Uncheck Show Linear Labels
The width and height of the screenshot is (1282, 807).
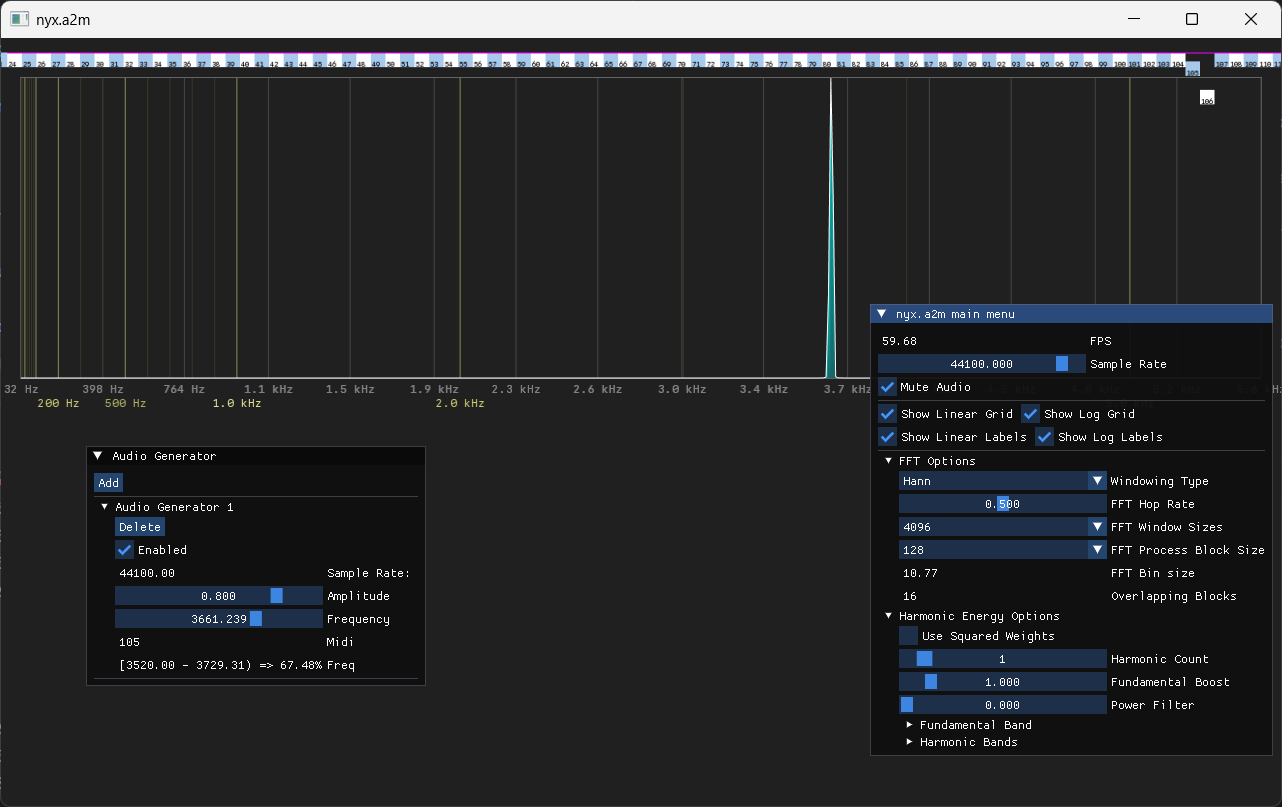pyautogui.click(x=887, y=436)
